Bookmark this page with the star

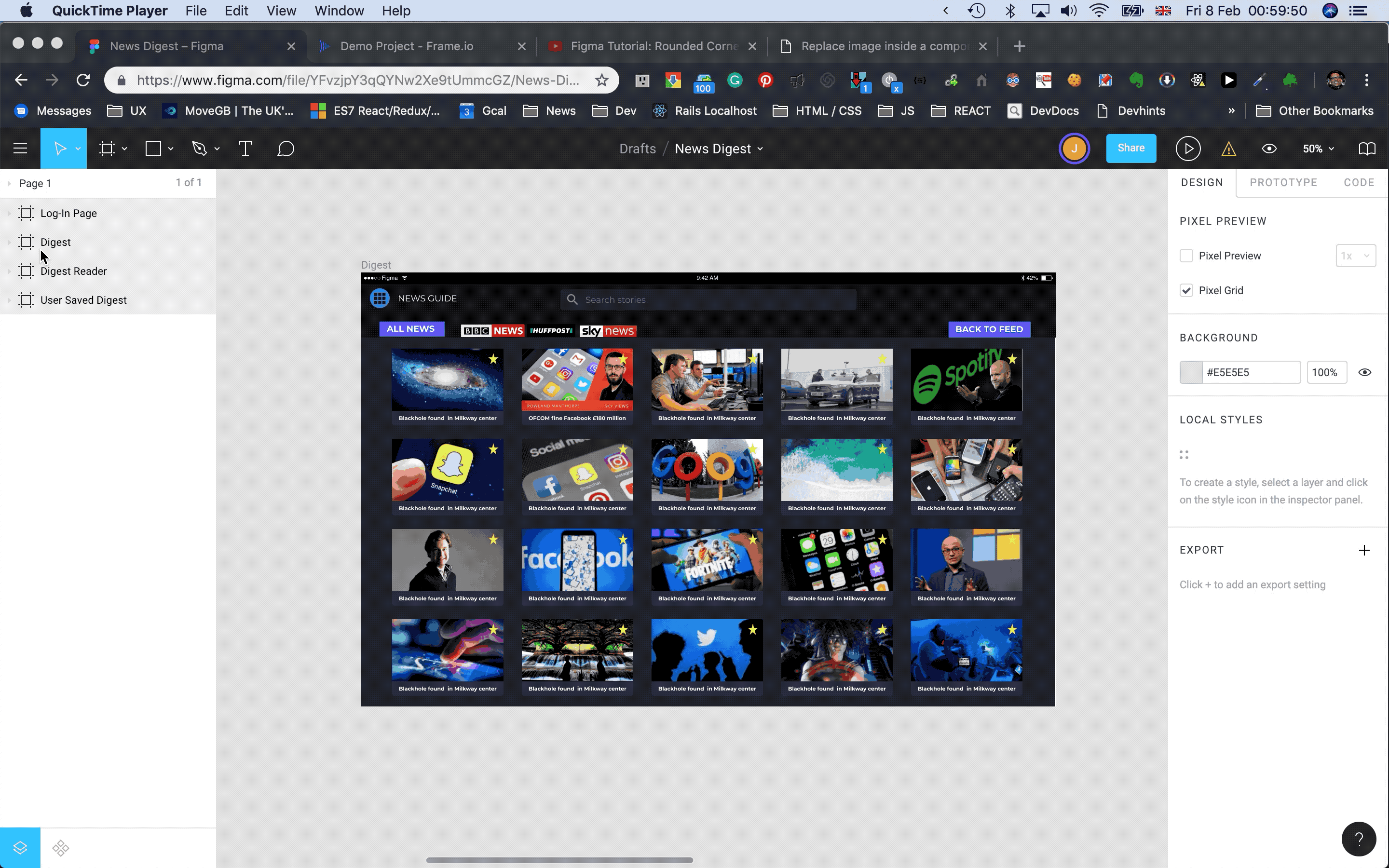(x=601, y=81)
